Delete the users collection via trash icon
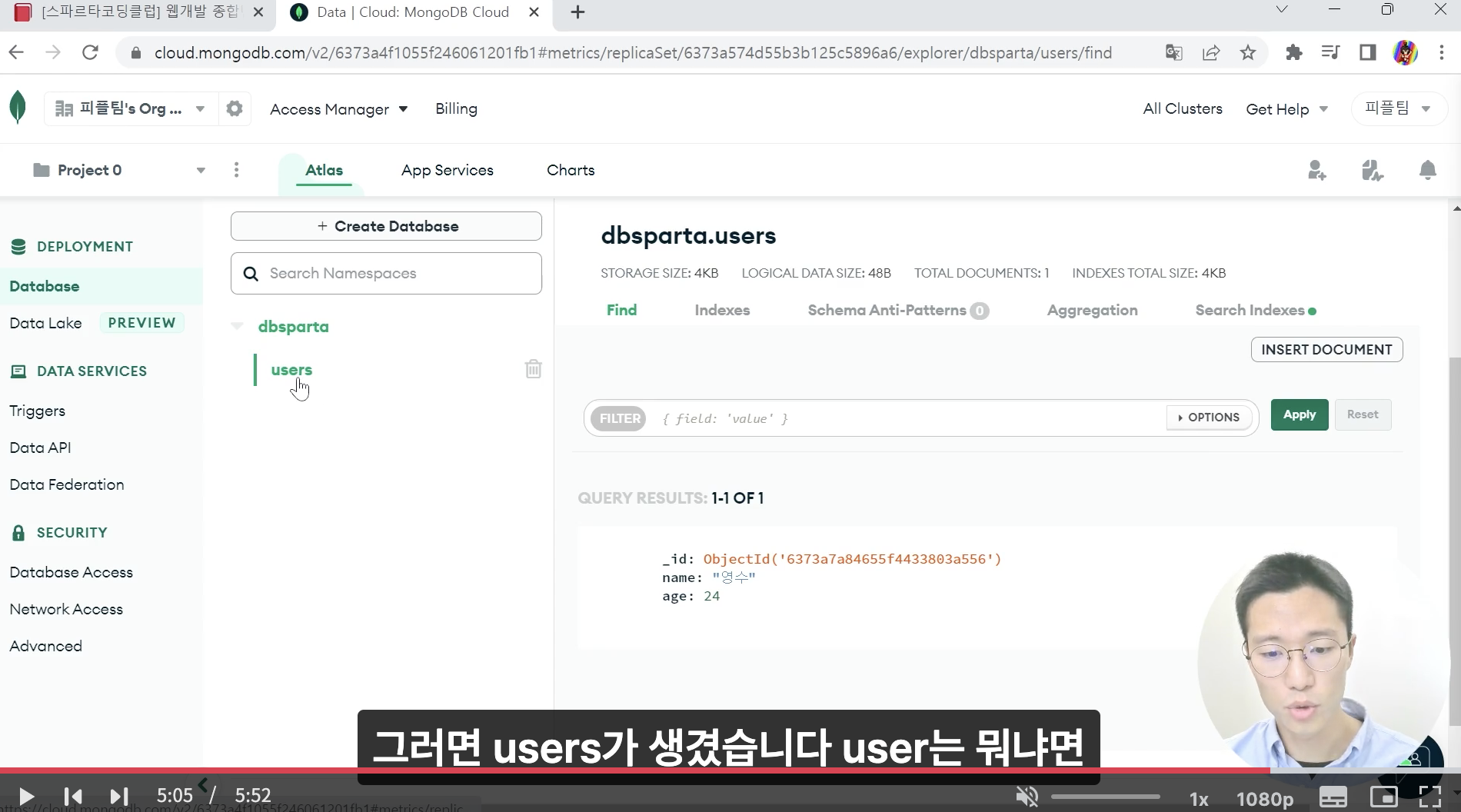This screenshot has height=812, width=1461. (x=533, y=369)
